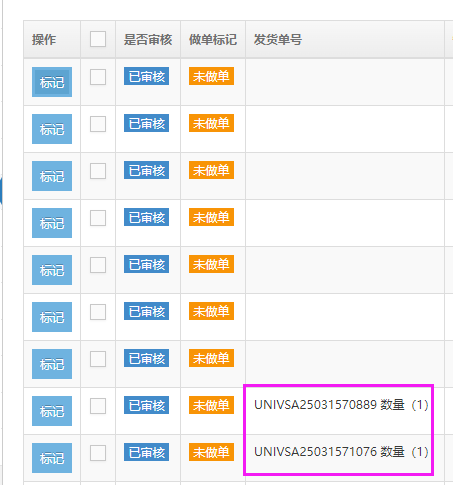Click 标记 button in last row
453x485 pixels.
[x=52, y=458]
